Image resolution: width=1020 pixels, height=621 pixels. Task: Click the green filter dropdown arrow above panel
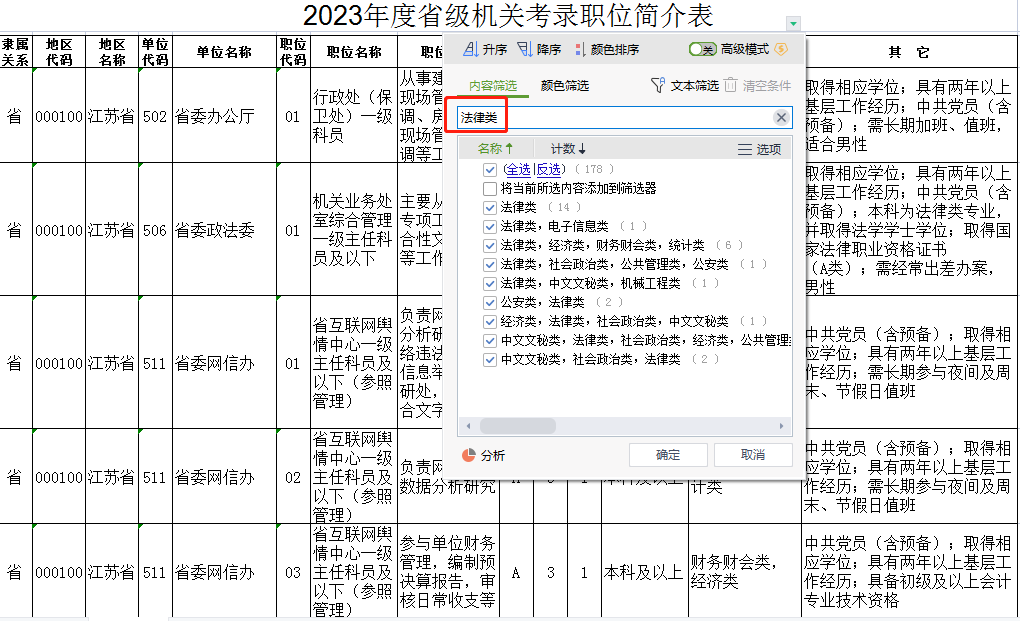pos(793,23)
